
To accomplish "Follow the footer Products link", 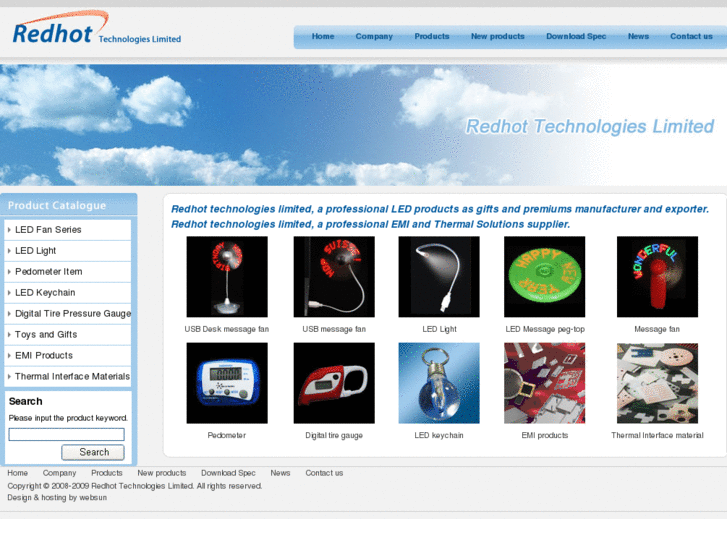I will coord(107,473).
